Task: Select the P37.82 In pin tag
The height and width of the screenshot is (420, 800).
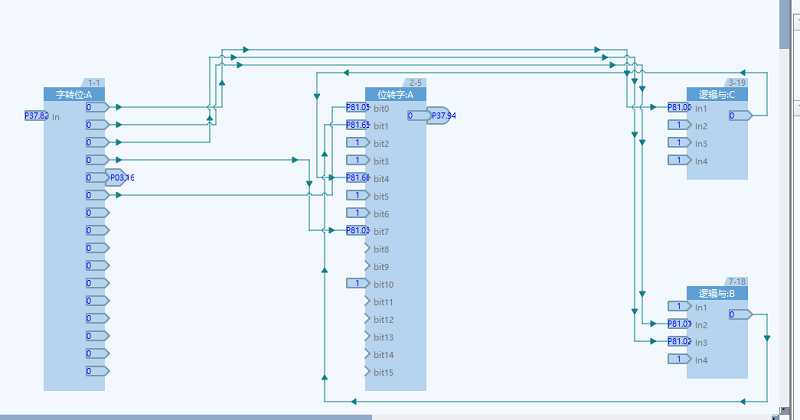Action: [x=36, y=116]
